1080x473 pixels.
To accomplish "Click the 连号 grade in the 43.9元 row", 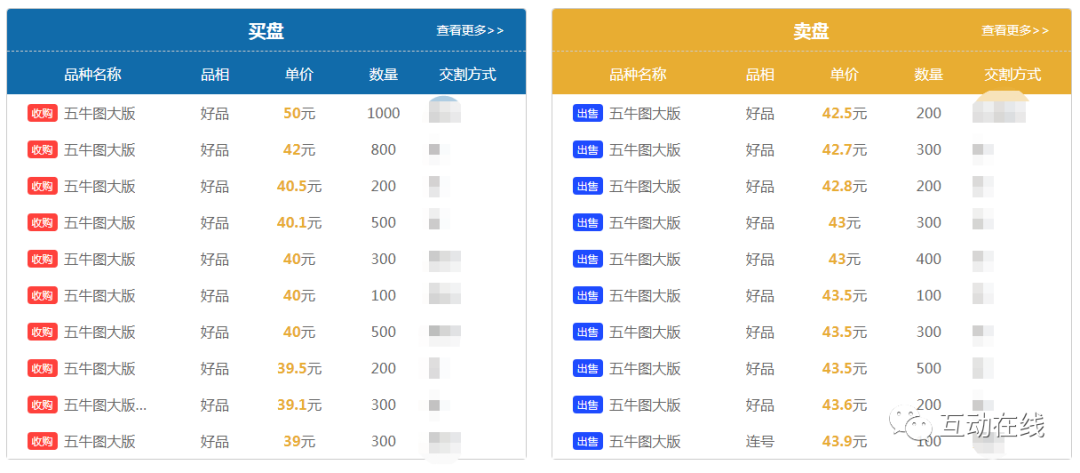I will (760, 441).
